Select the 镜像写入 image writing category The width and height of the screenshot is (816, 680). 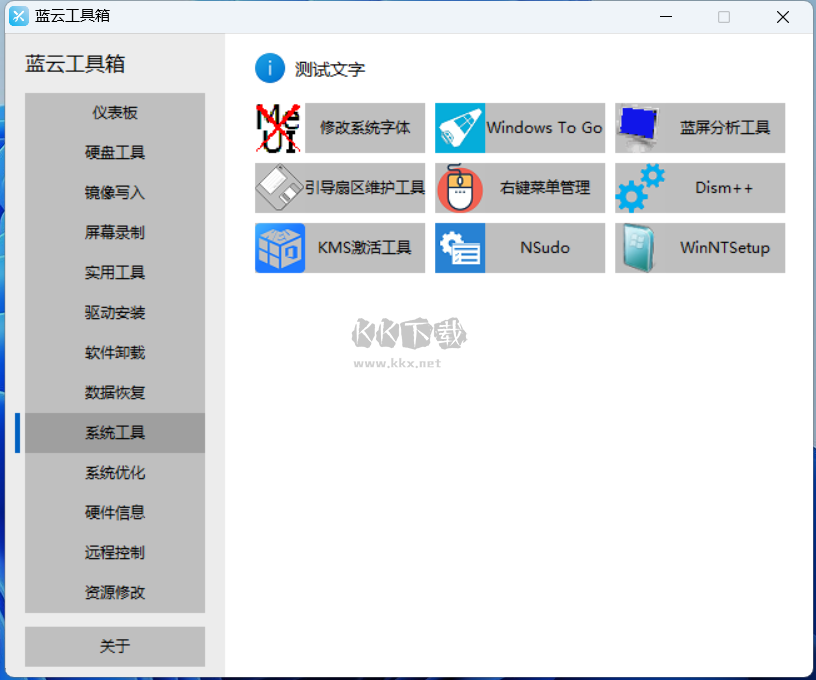point(114,192)
